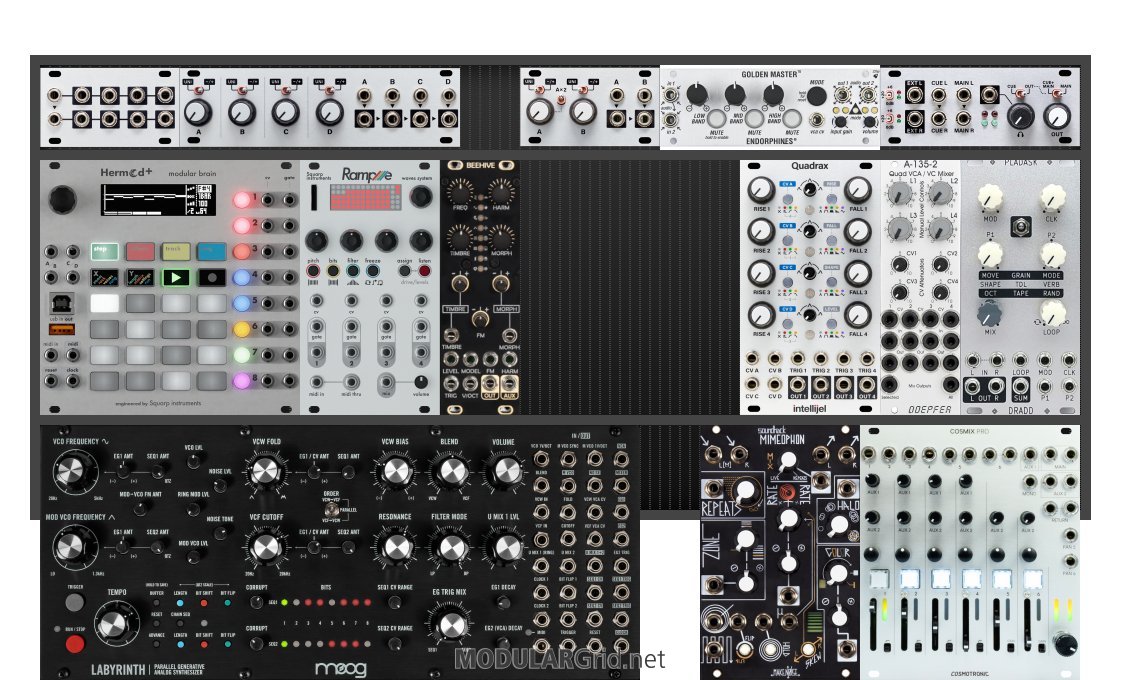1121x680 pixels.
Task: Click the Beehive MORPH knob
Action: [500, 237]
